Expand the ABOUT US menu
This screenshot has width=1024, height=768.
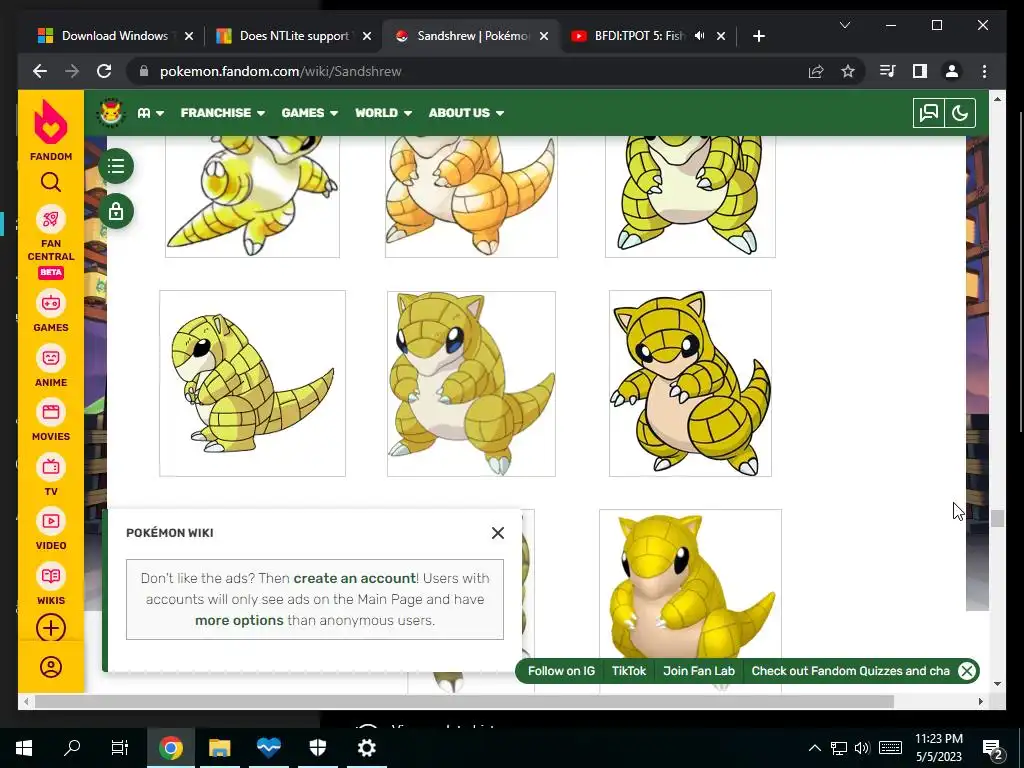click(466, 113)
